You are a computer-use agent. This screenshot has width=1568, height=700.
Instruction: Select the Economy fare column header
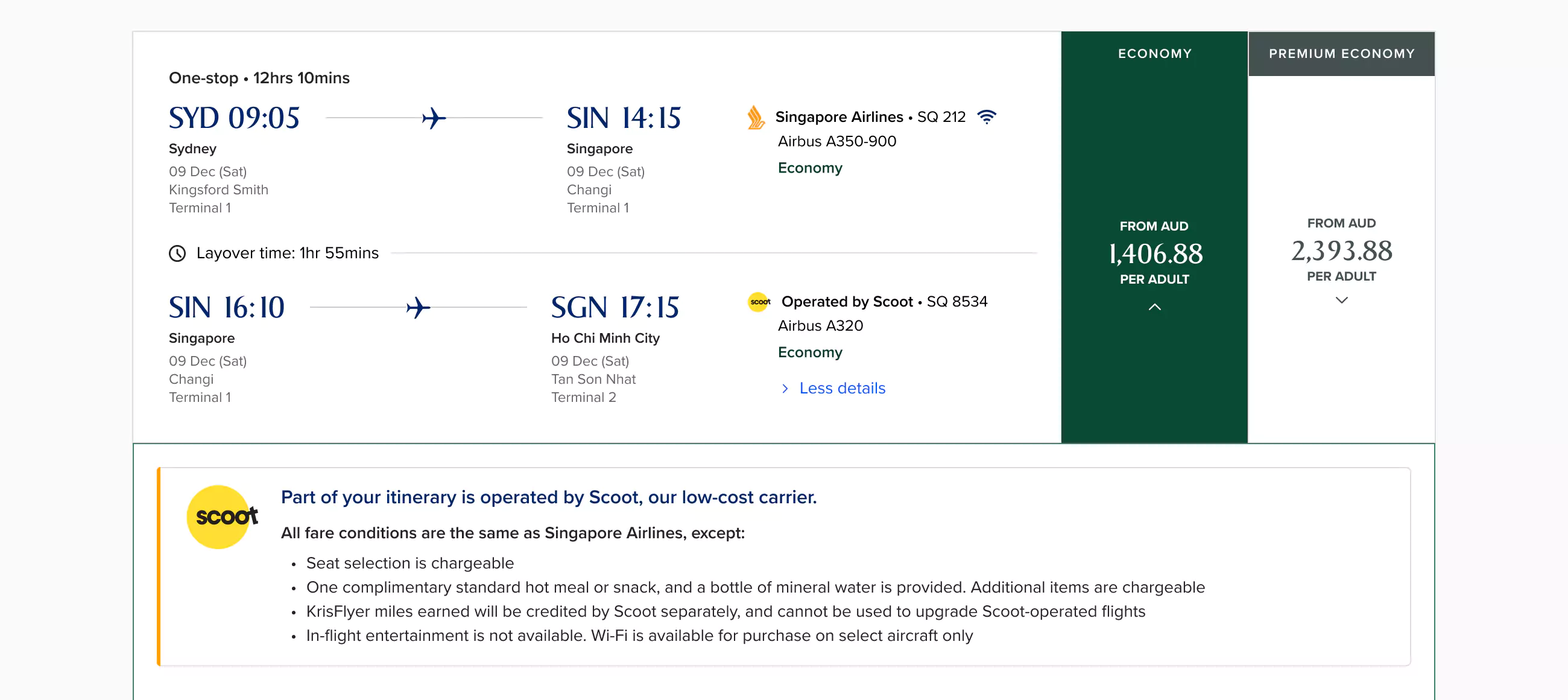pos(1154,54)
